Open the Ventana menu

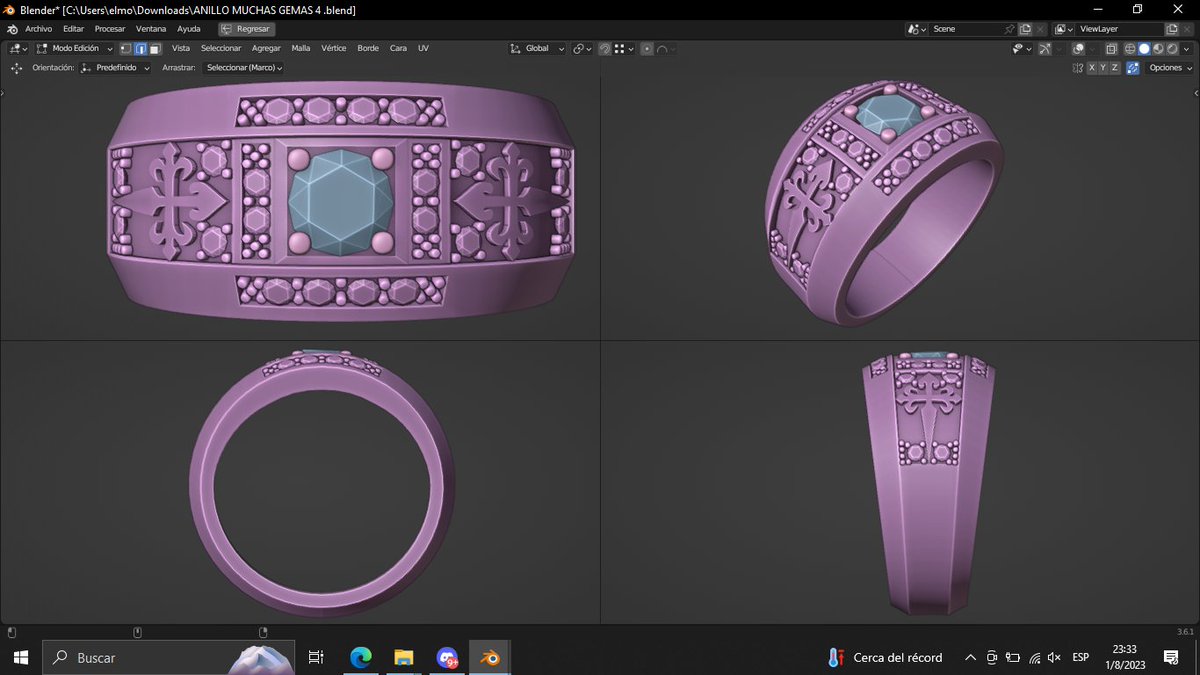(x=151, y=29)
